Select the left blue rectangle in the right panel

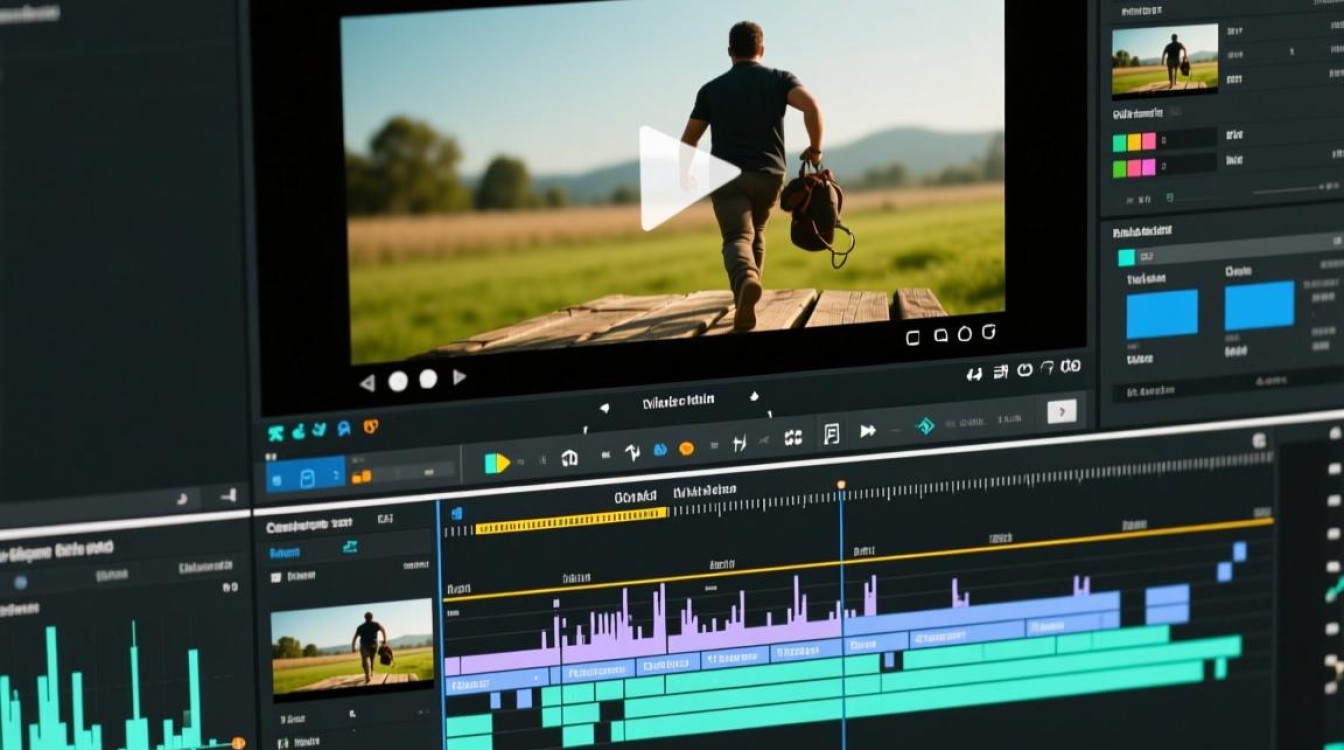pos(1162,314)
